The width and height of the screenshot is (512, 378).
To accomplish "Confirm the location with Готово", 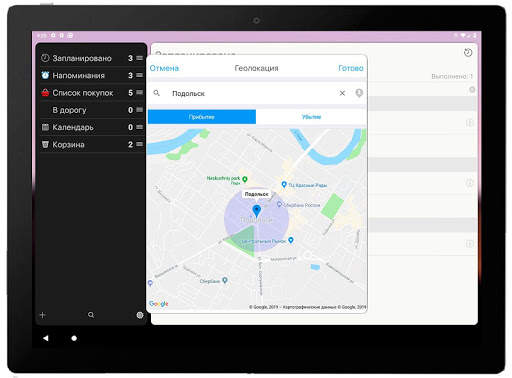I will point(351,68).
